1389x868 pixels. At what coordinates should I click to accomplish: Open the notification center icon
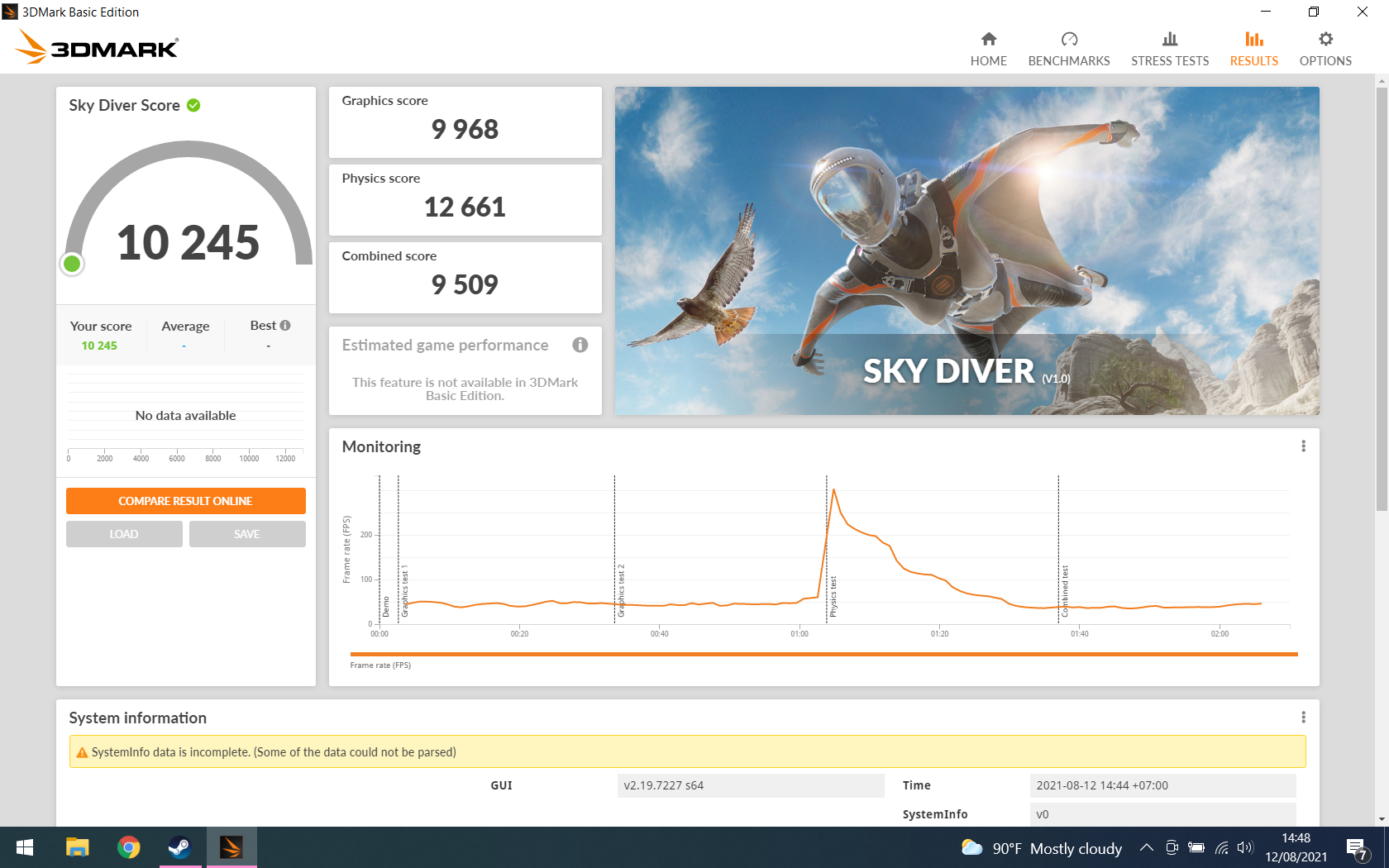click(x=1356, y=848)
